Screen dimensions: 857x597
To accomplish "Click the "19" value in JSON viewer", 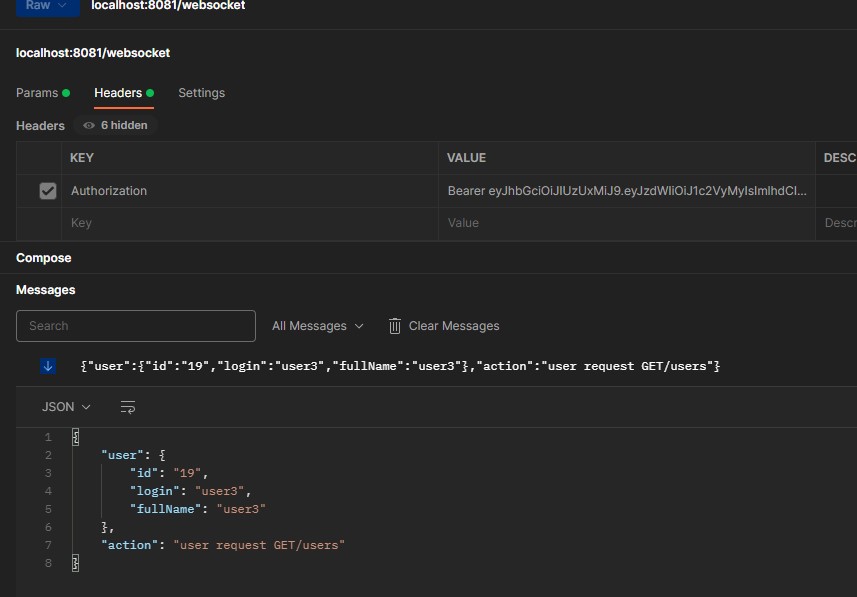I will coord(187,473).
